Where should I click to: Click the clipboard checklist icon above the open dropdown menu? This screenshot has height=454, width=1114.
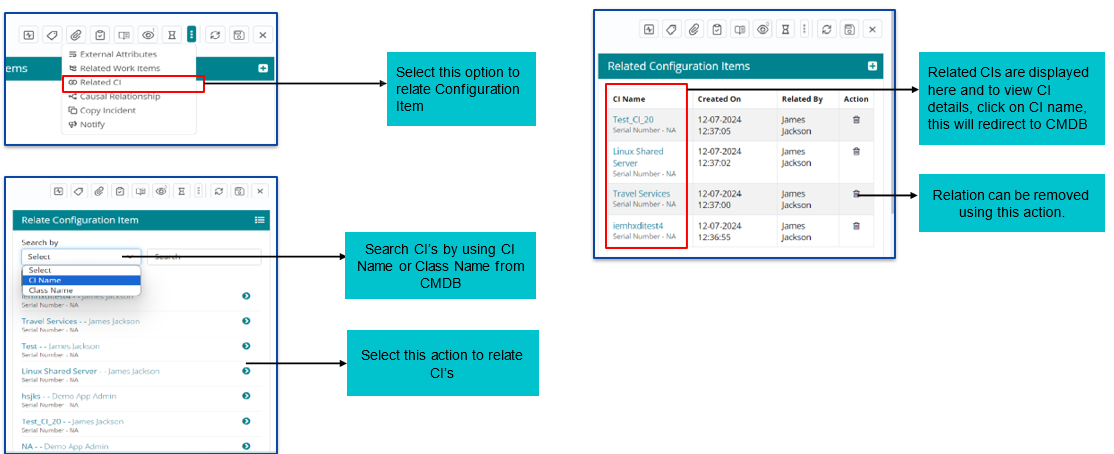[x=99, y=34]
